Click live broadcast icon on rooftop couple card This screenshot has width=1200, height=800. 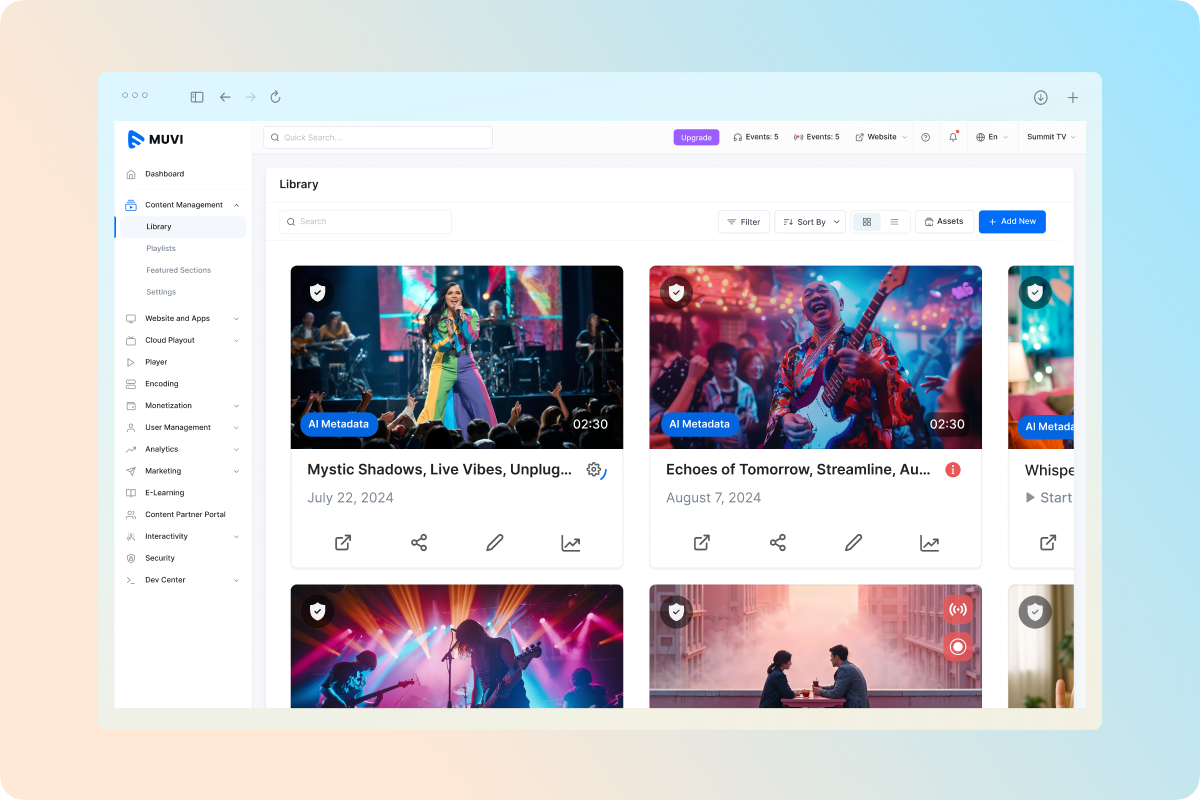coord(958,610)
